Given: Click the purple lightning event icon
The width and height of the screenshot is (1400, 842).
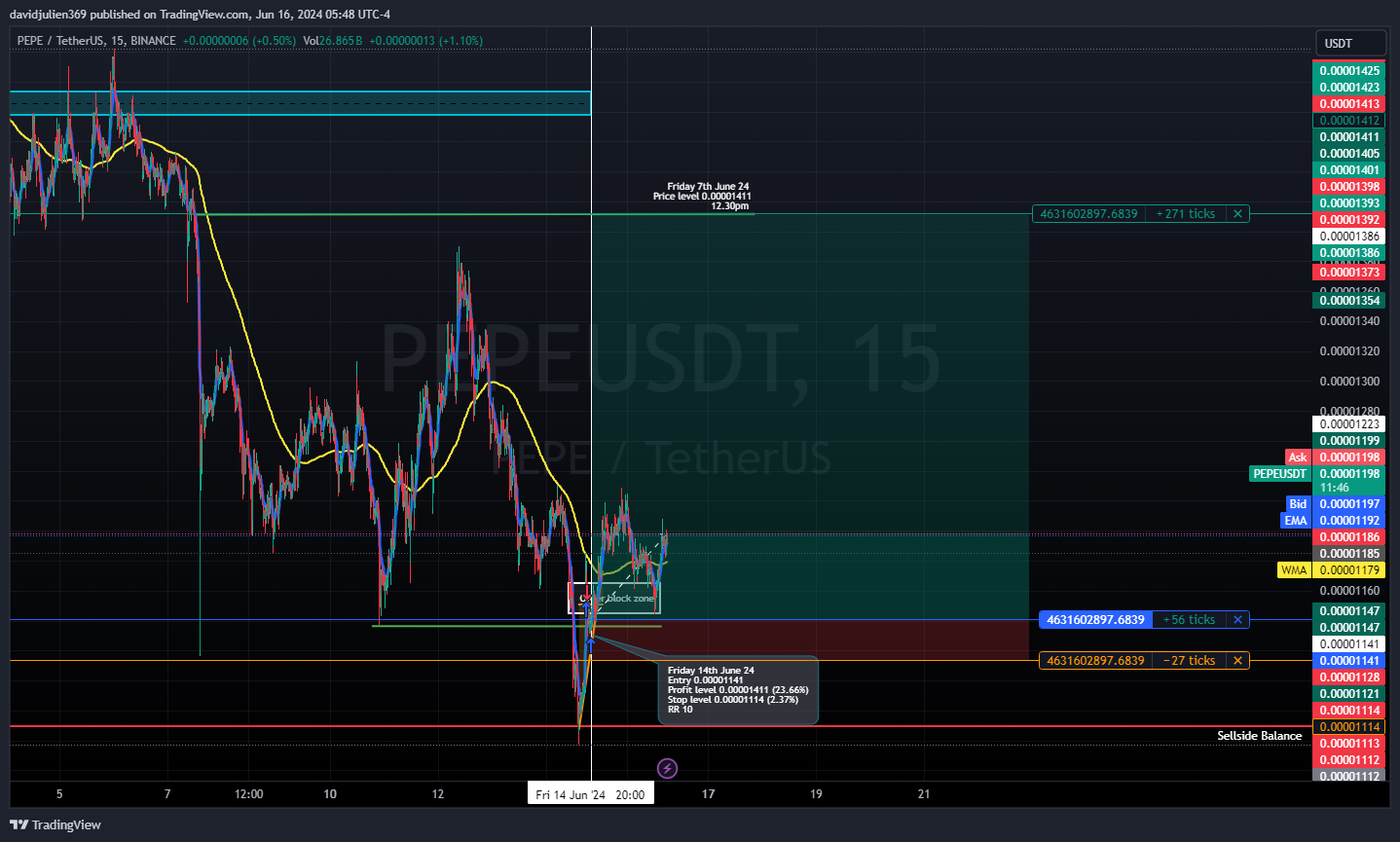Looking at the screenshot, I should pyautogui.click(x=667, y=769).
